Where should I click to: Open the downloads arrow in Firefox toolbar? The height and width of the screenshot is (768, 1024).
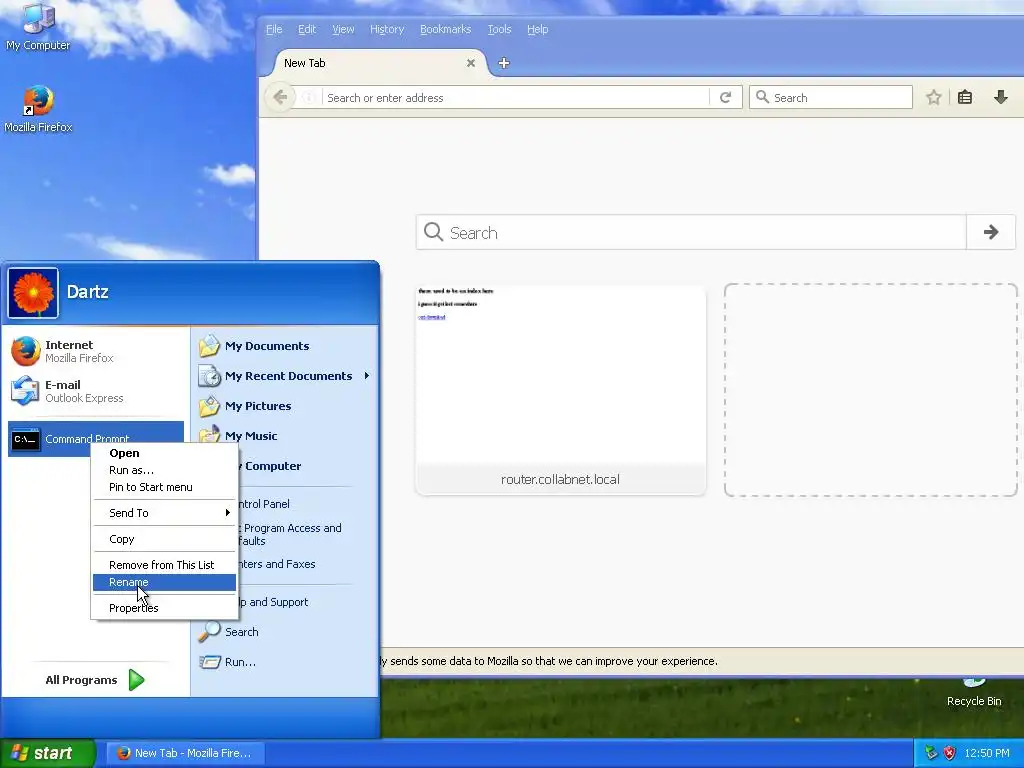(x=1000, y=98)
